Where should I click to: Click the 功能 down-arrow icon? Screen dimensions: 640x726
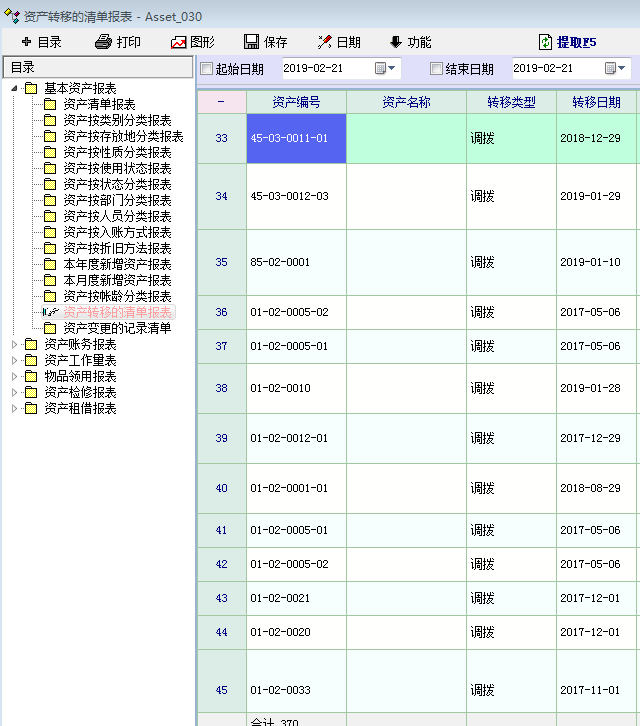pyautogui.click(x=396, y=42)
